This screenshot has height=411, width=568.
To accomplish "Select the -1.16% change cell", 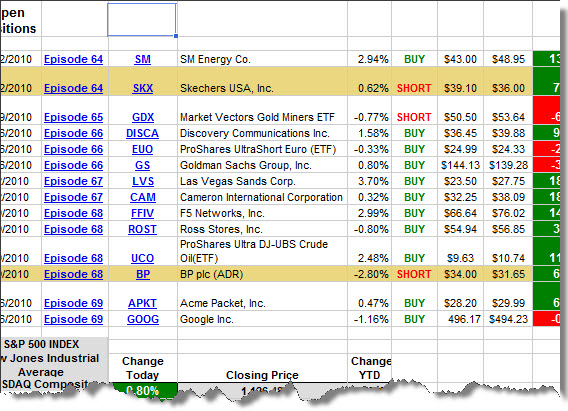I will coord(369,319).
